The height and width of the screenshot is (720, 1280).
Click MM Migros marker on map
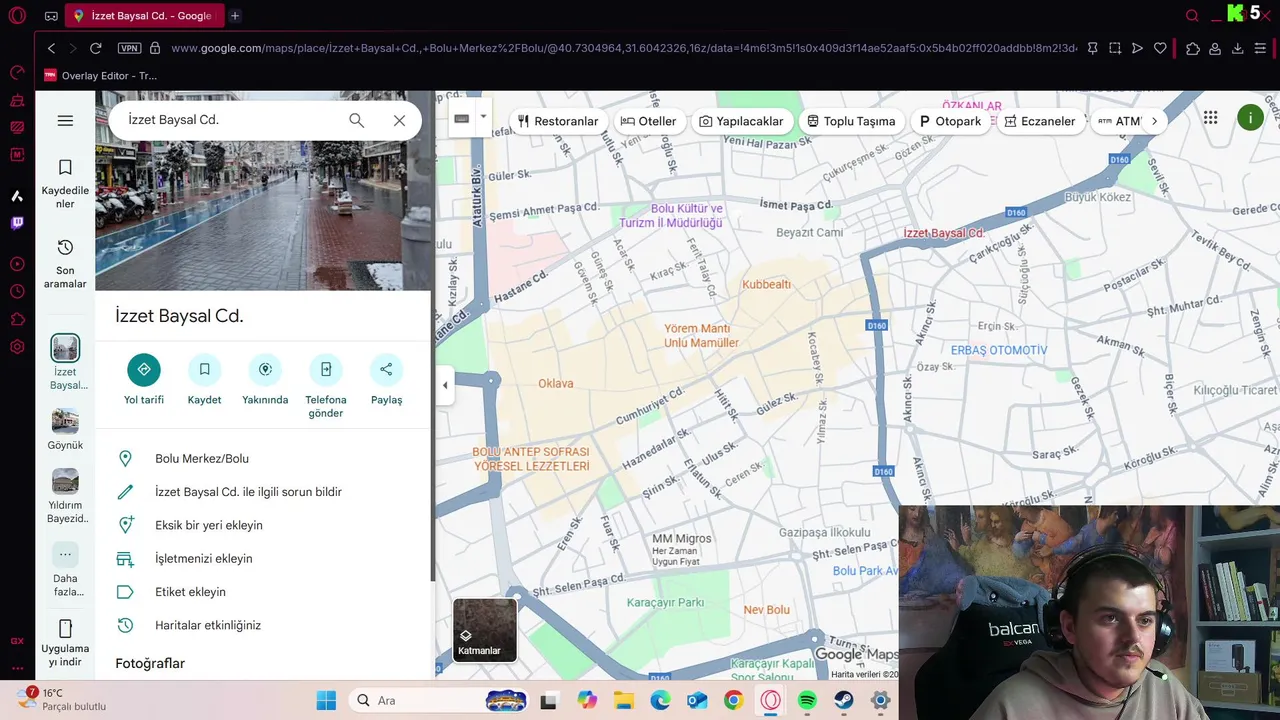coord(682,539)
